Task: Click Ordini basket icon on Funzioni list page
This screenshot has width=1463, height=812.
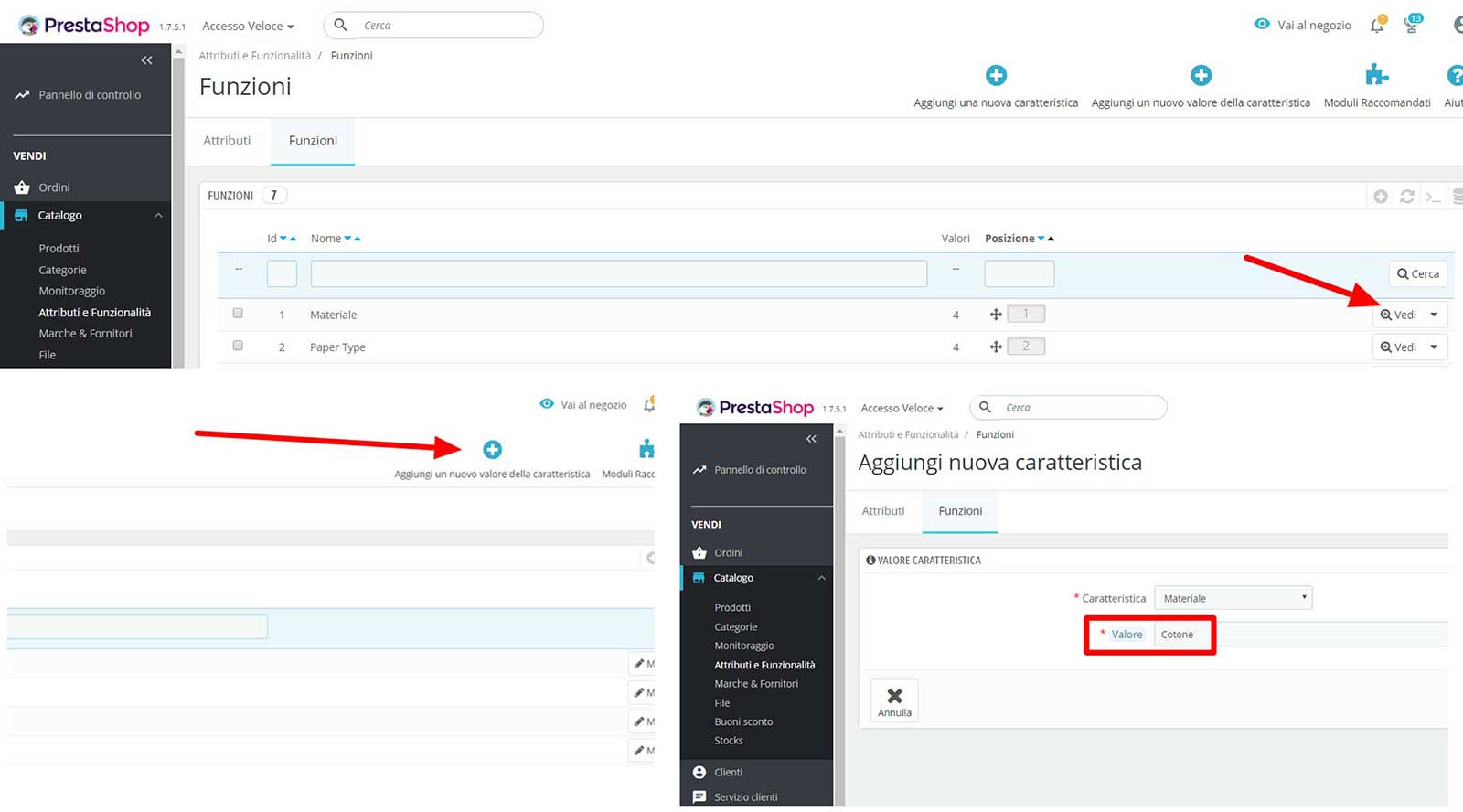Action: pyautogui.click(x=22, y=187)
